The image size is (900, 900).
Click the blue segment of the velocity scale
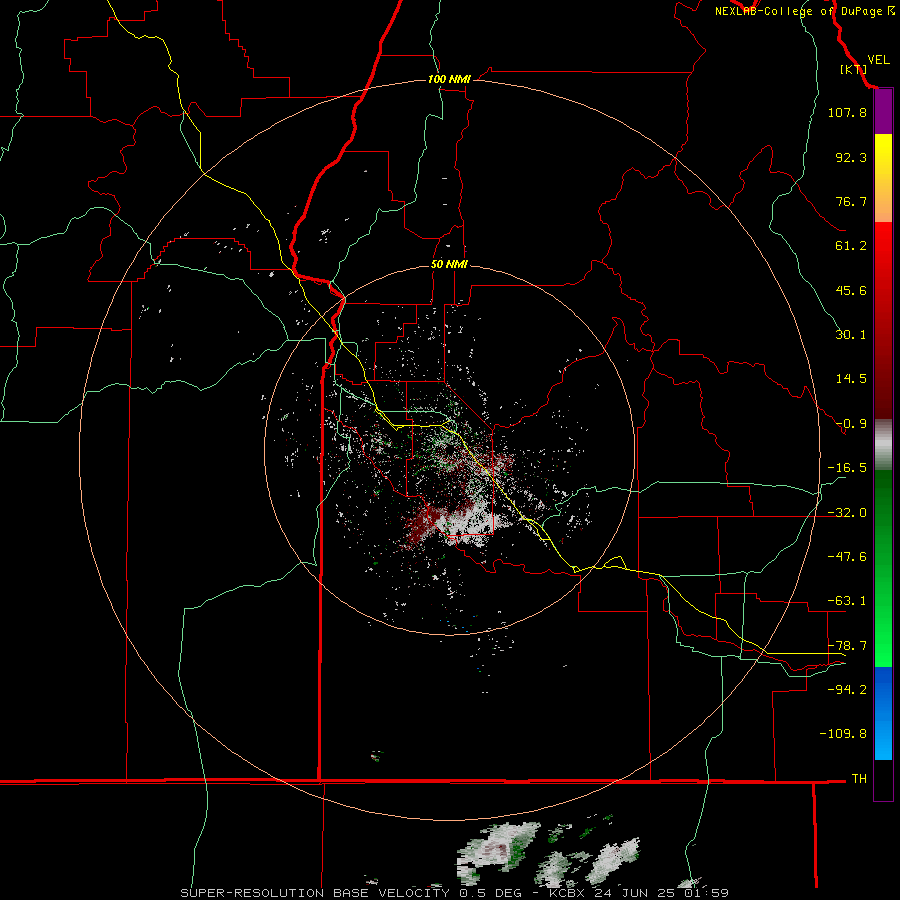tap(883, 713)
